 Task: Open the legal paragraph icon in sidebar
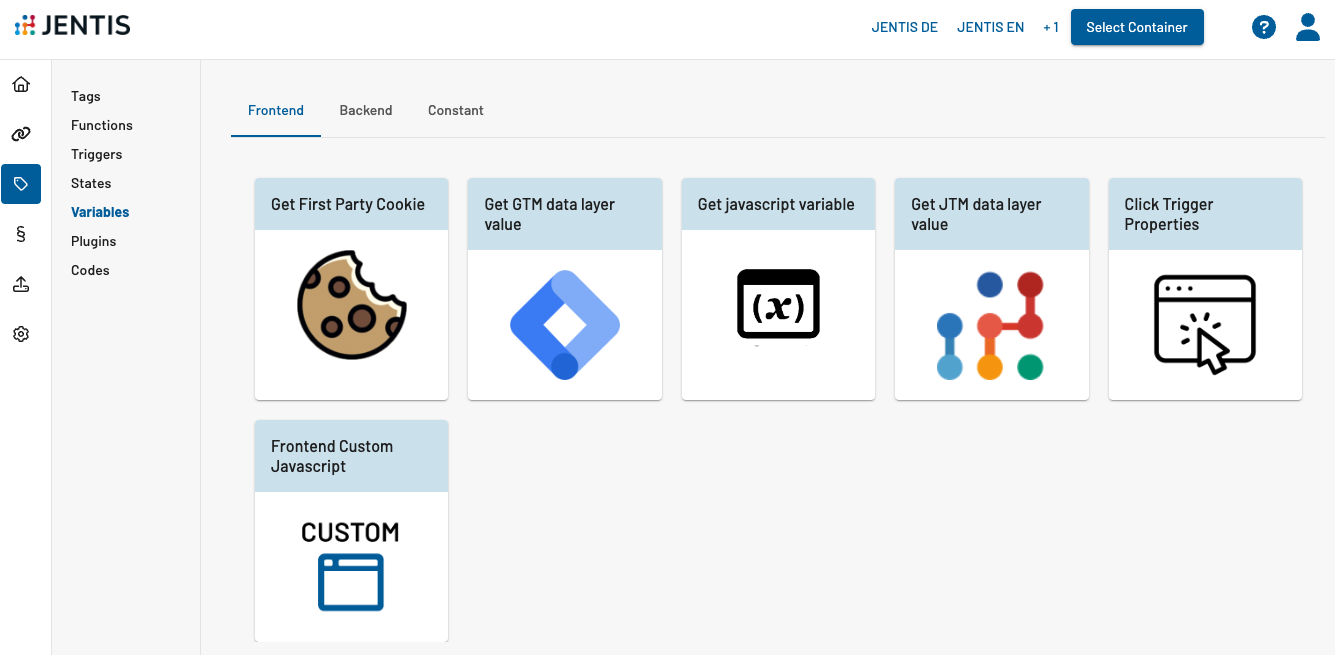pos(21,234)
